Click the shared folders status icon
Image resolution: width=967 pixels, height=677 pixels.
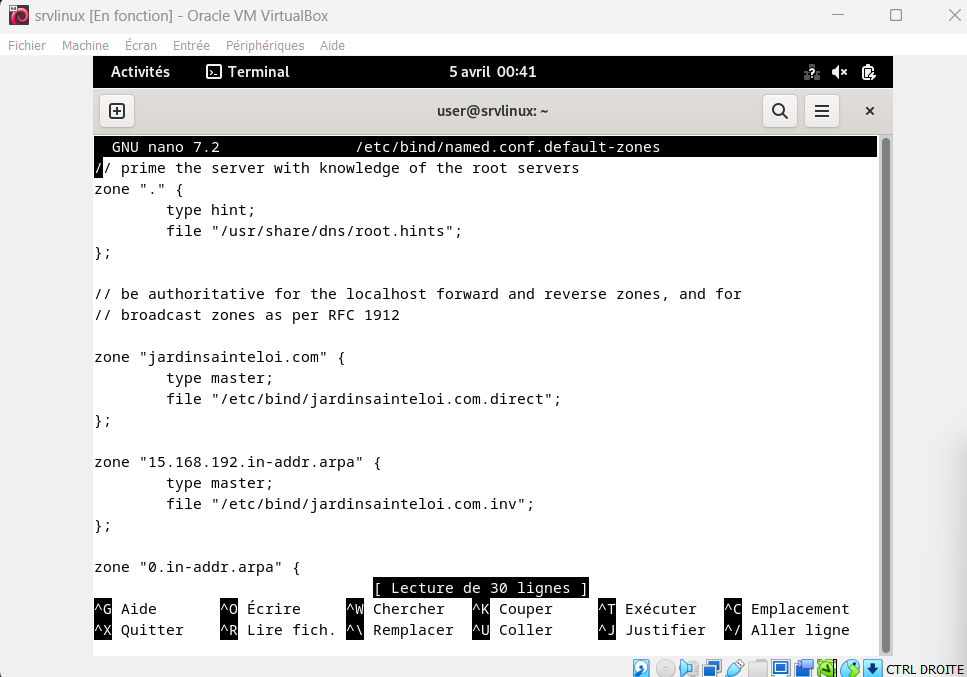pyautogui.click(x=758, y=668)
